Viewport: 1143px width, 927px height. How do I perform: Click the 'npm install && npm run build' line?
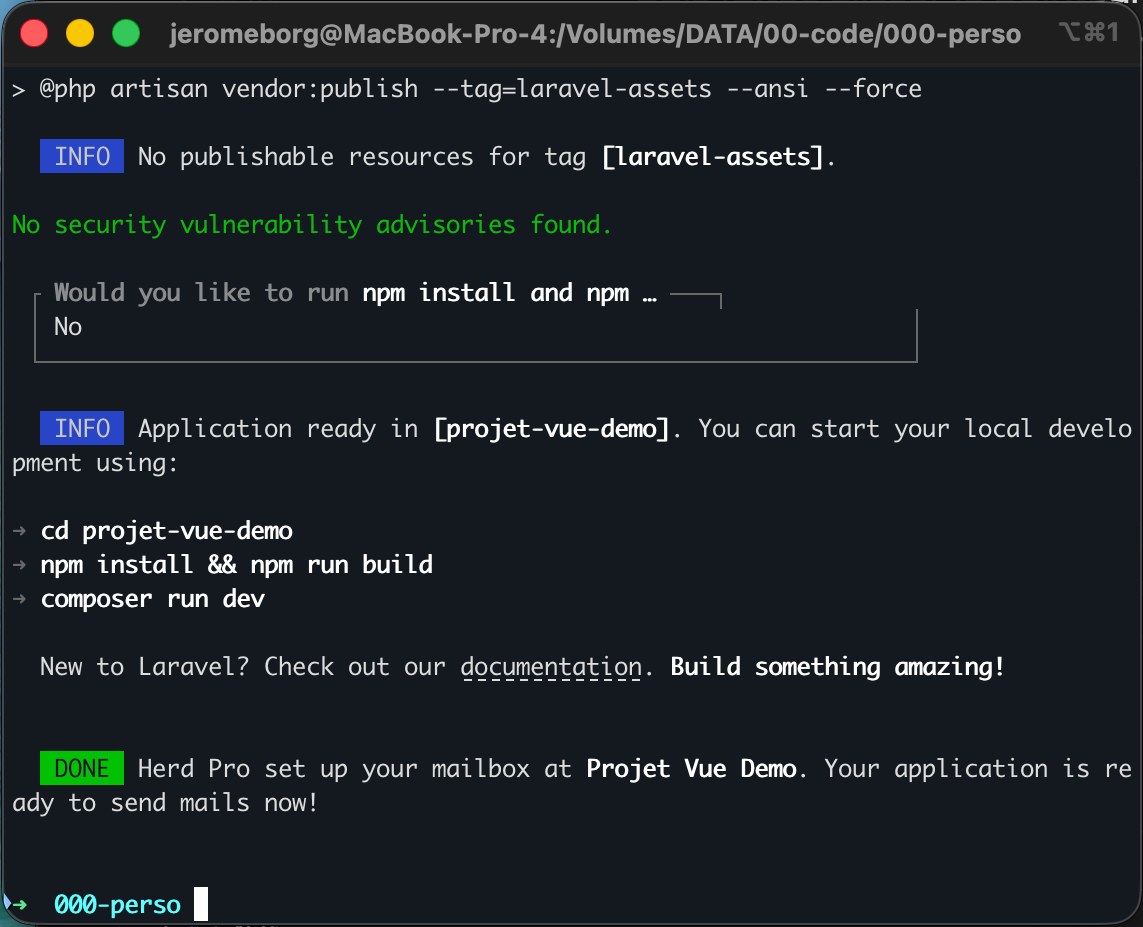pos(237,565)
